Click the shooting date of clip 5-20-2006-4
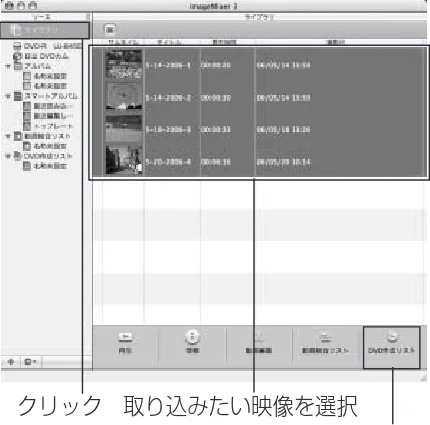Viewport: 430px width, 425px height. click(283, 162)
